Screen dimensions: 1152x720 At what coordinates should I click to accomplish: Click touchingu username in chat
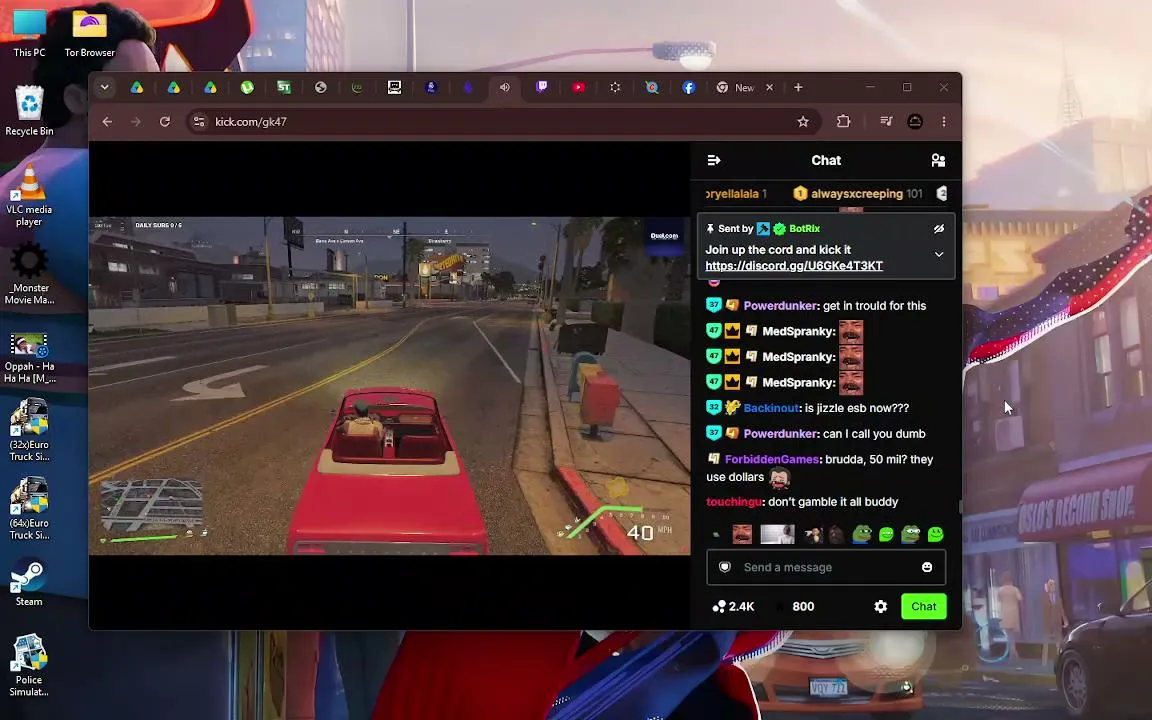point(733,502)
